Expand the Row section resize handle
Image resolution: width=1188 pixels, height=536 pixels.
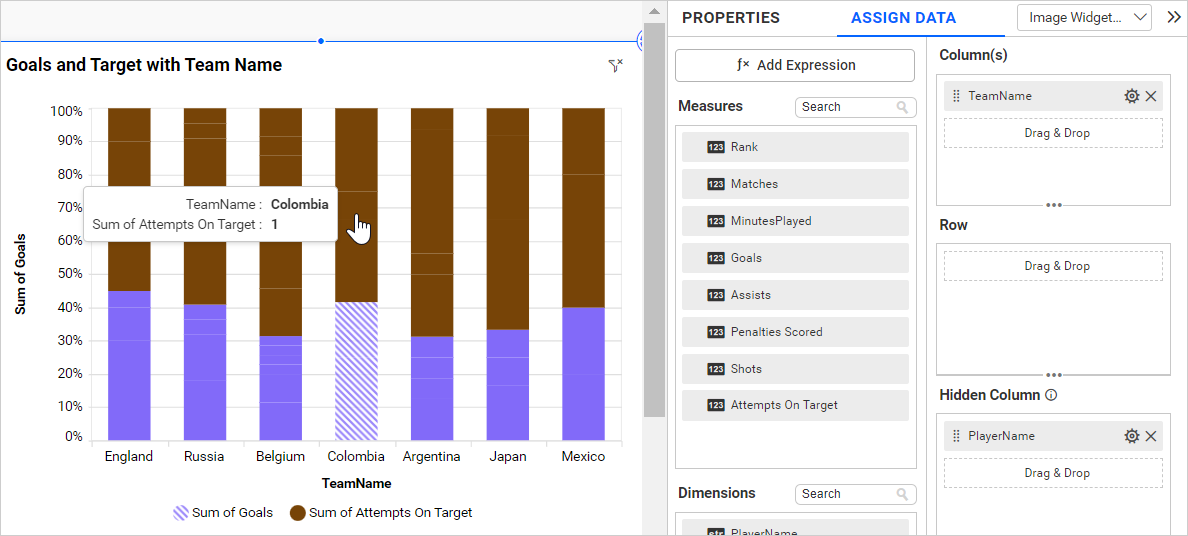click(x=1053, y=375)
